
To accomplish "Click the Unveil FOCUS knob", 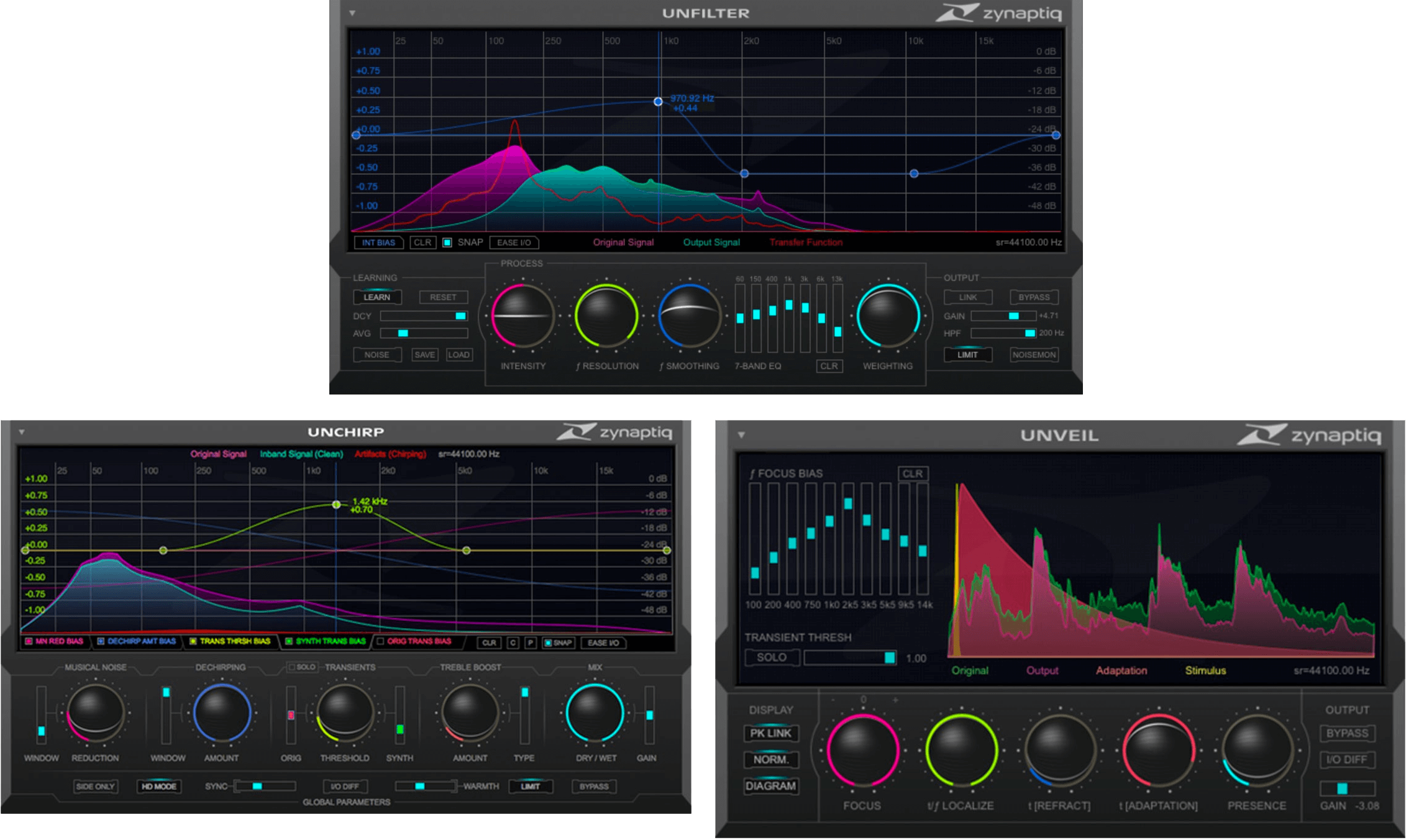I will 862,751.
